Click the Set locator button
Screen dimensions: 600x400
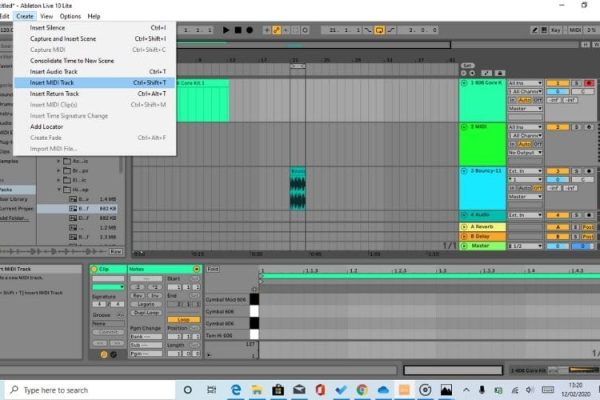[467, 65]
